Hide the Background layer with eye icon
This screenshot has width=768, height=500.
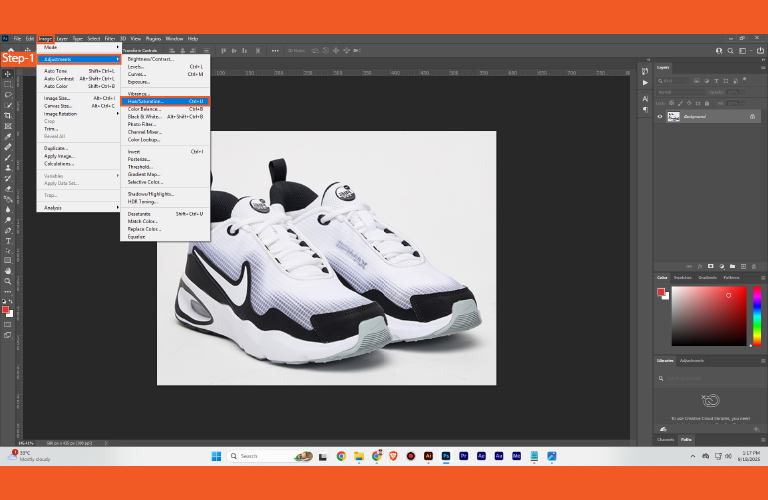[659, 116]
